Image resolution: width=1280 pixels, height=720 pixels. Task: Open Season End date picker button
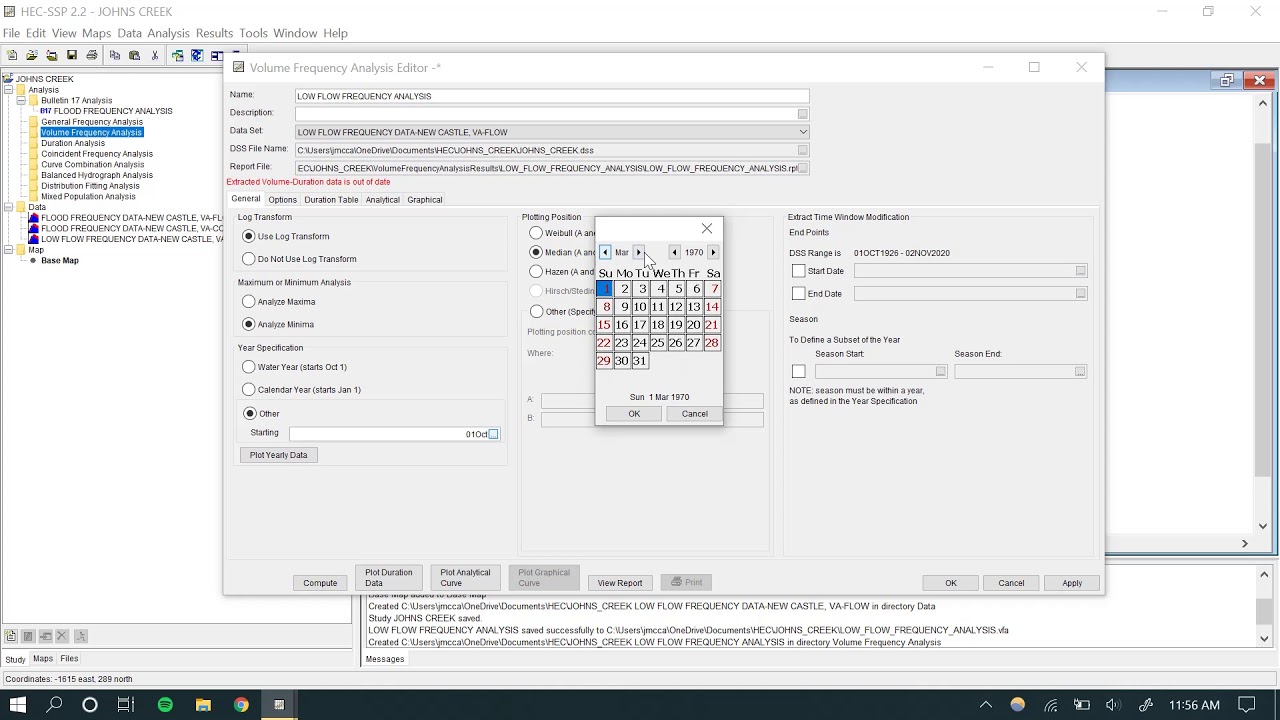click(1080, 371)
